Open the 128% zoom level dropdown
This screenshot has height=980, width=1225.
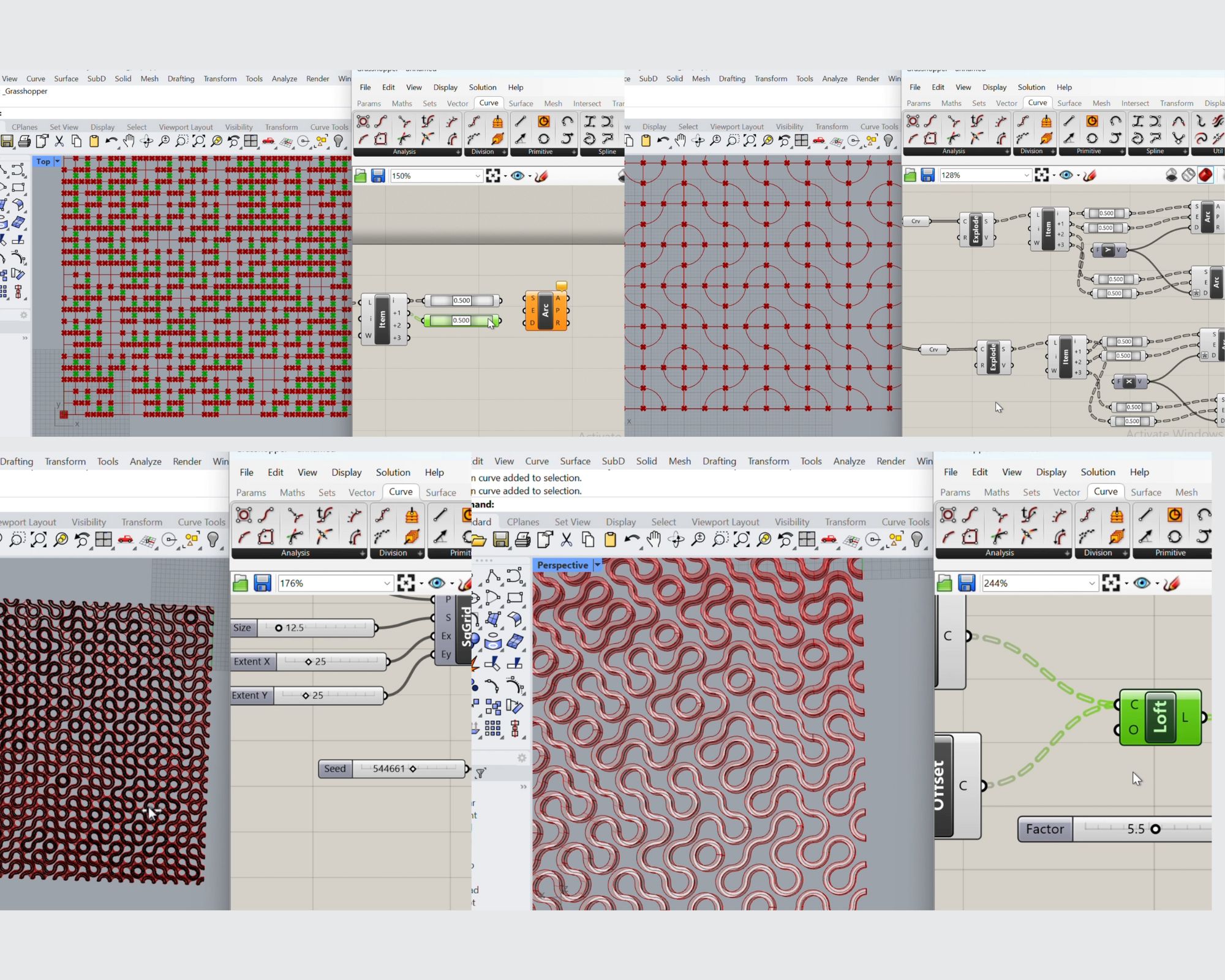click(x=1027, y=175)
